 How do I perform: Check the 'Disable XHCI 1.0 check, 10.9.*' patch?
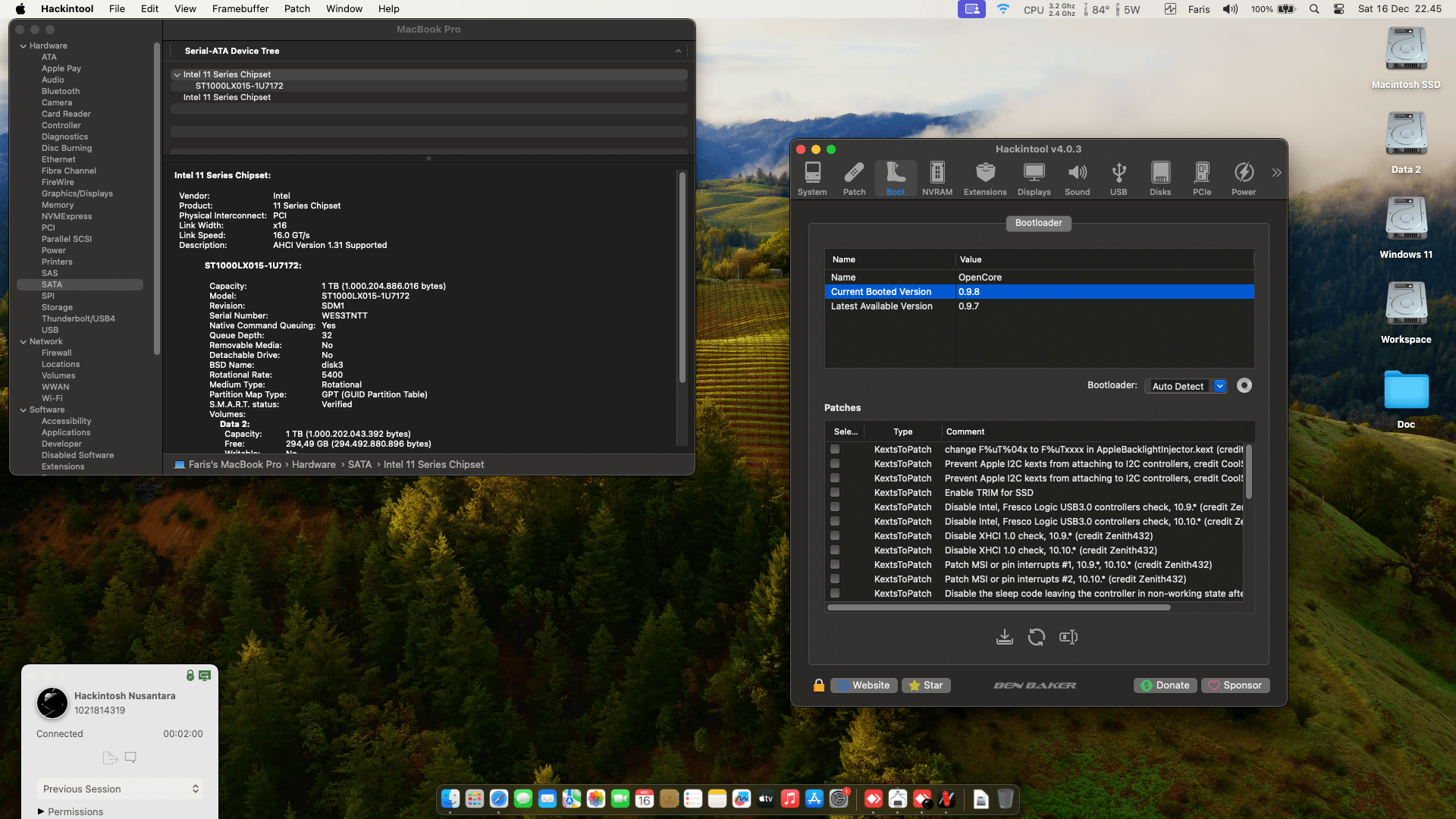pyautogui.click(x=835, y=535)
